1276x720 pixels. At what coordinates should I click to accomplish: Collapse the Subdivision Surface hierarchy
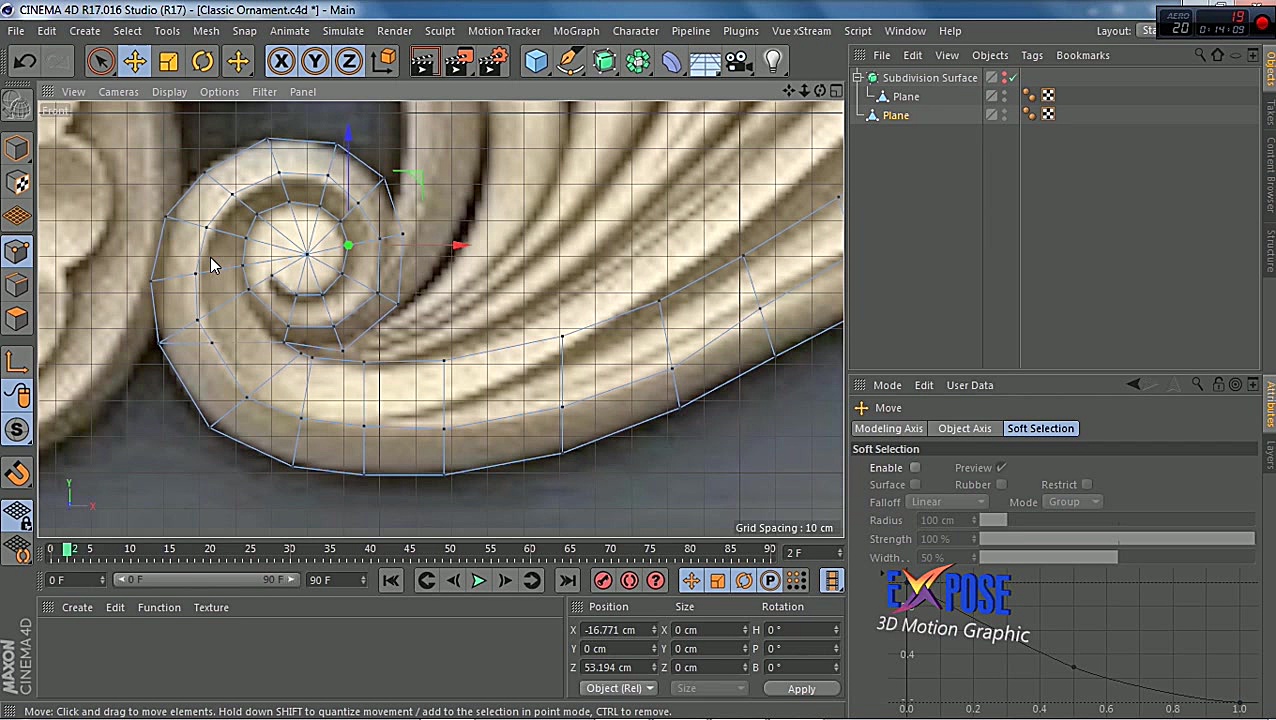(858, 77)
